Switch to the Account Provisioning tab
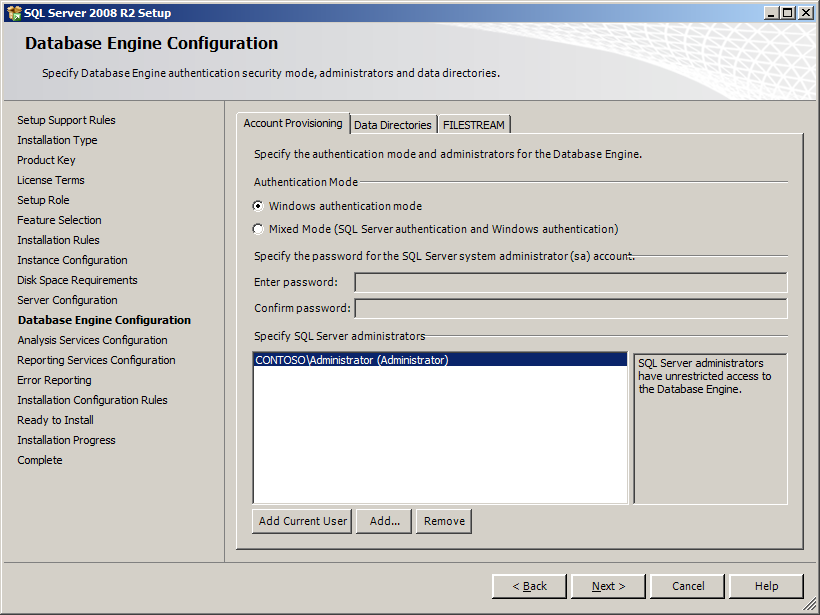This screenshot has width=820, height=615. pos(293,123)
